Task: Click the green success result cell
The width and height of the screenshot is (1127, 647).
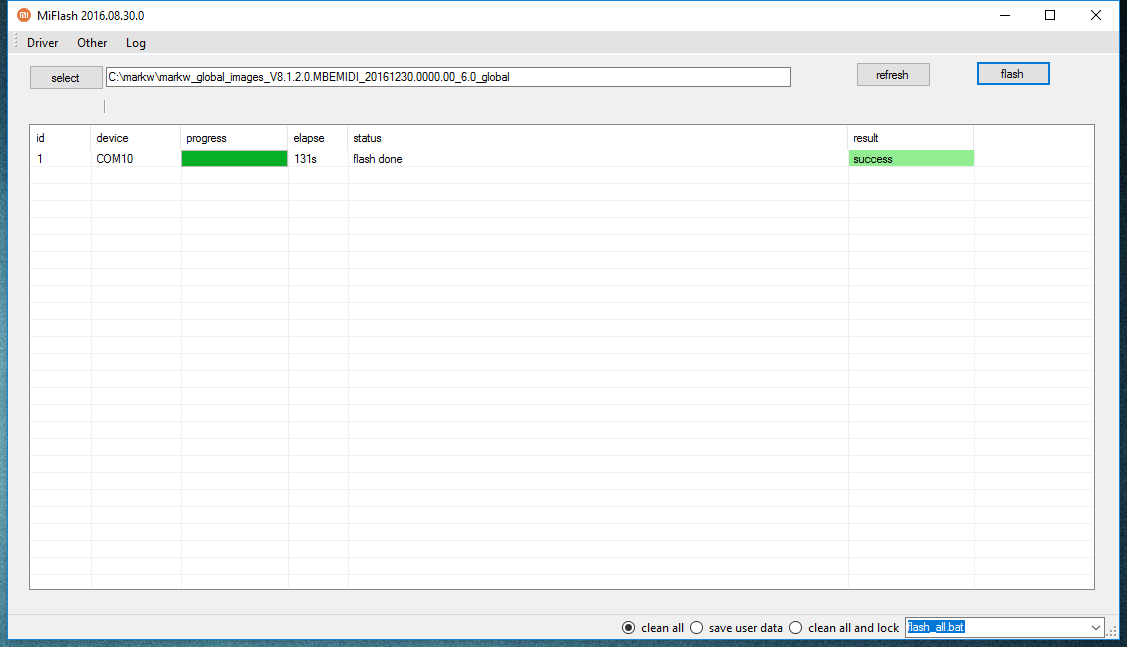Action: click(x=911, y=159)
